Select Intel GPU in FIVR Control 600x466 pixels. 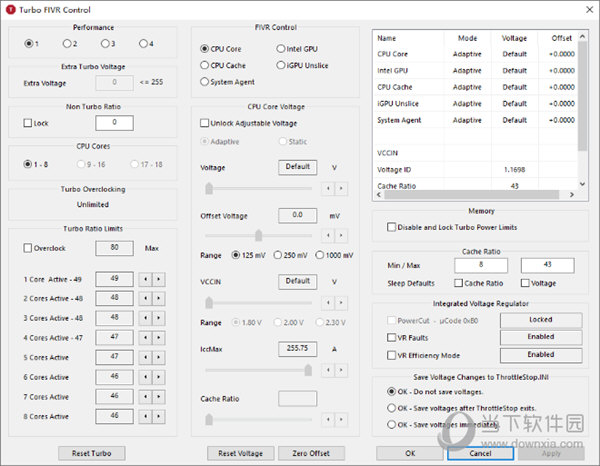point(297,49)
